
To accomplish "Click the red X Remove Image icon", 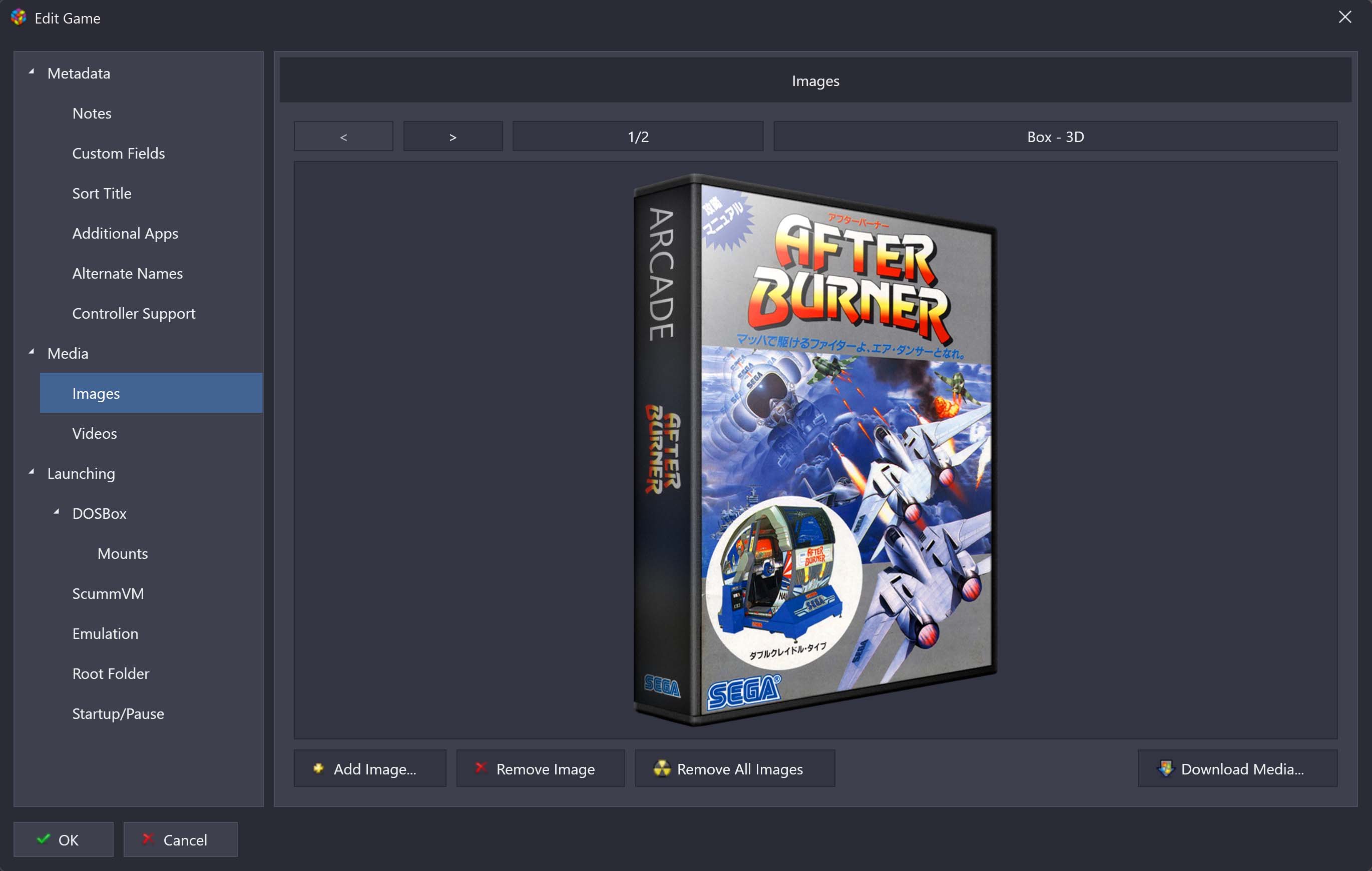I will [481, 767].
